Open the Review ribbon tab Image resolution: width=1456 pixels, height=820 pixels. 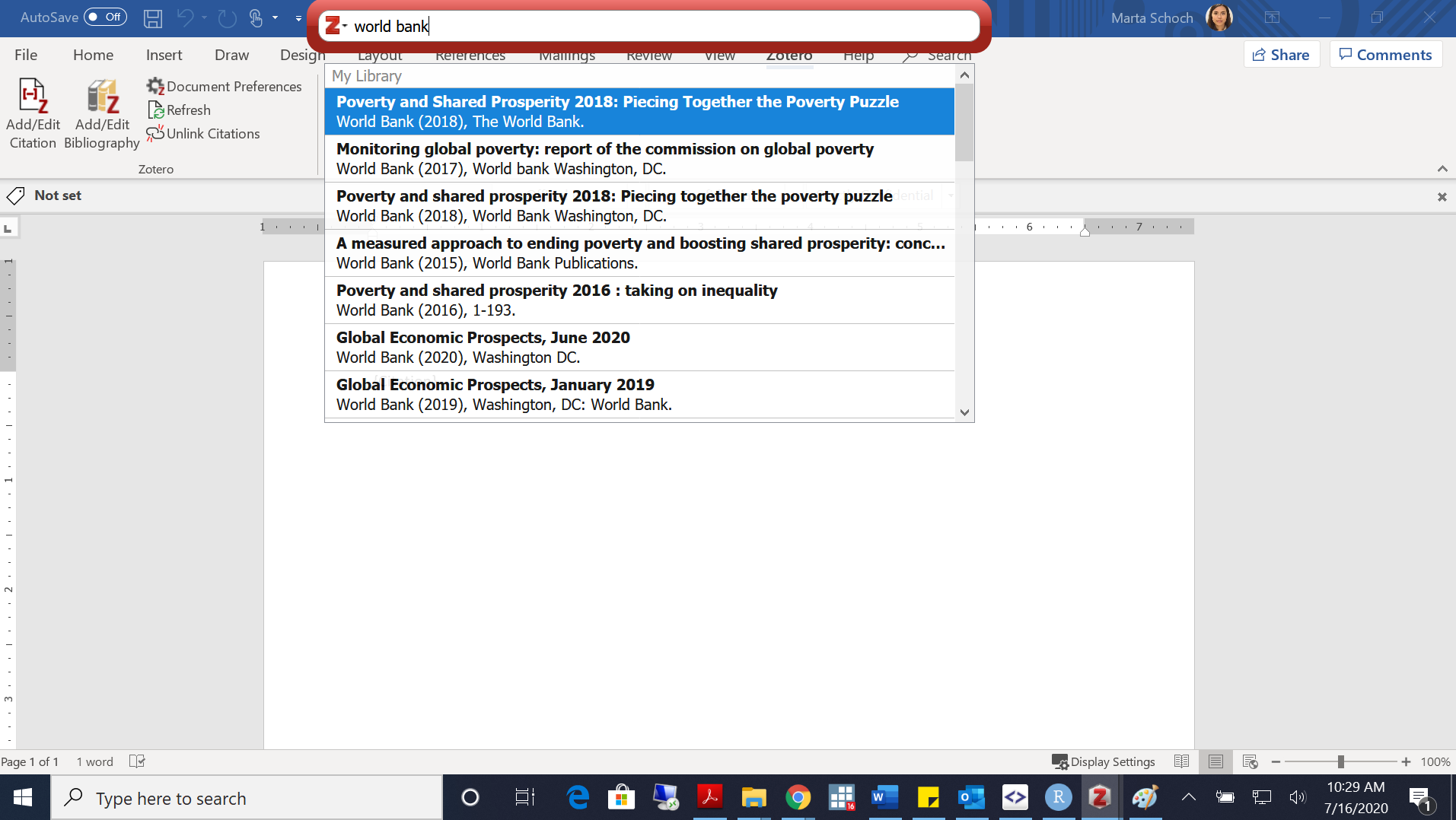click(649, 56)
